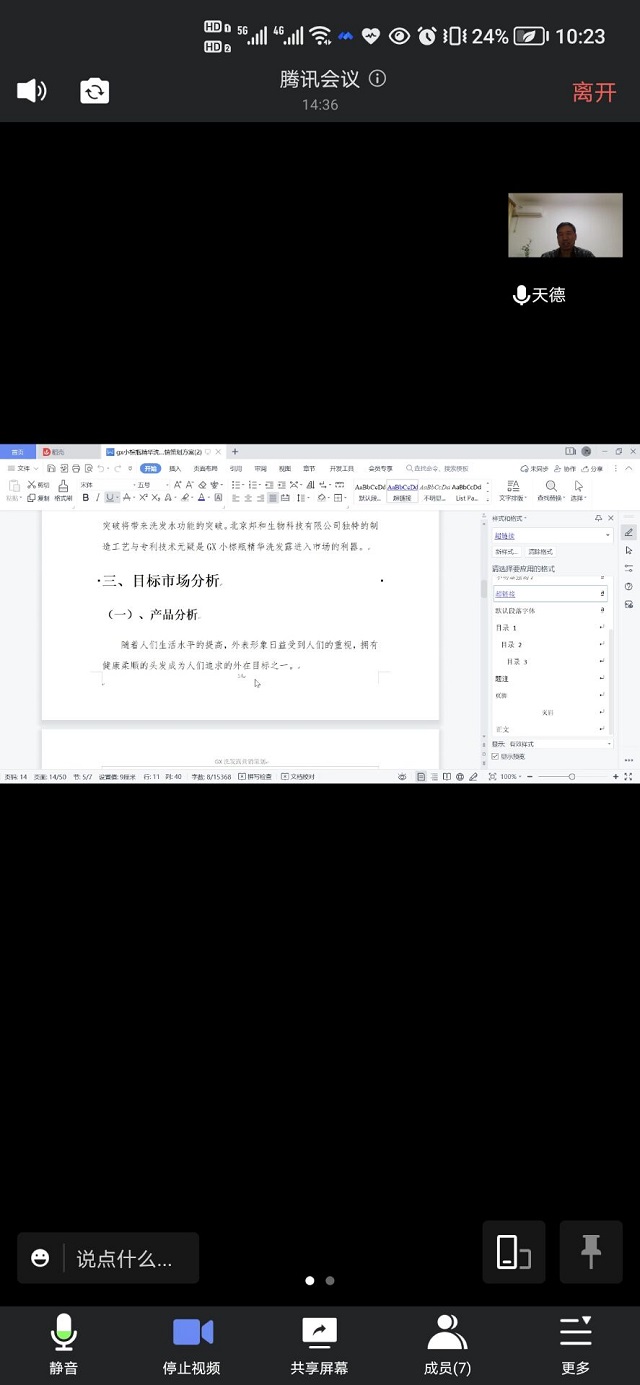The height and width of the screenshot is (1385, 640).
Task: Click the 查找替换 find replace icon
Action: click(551, 491)
